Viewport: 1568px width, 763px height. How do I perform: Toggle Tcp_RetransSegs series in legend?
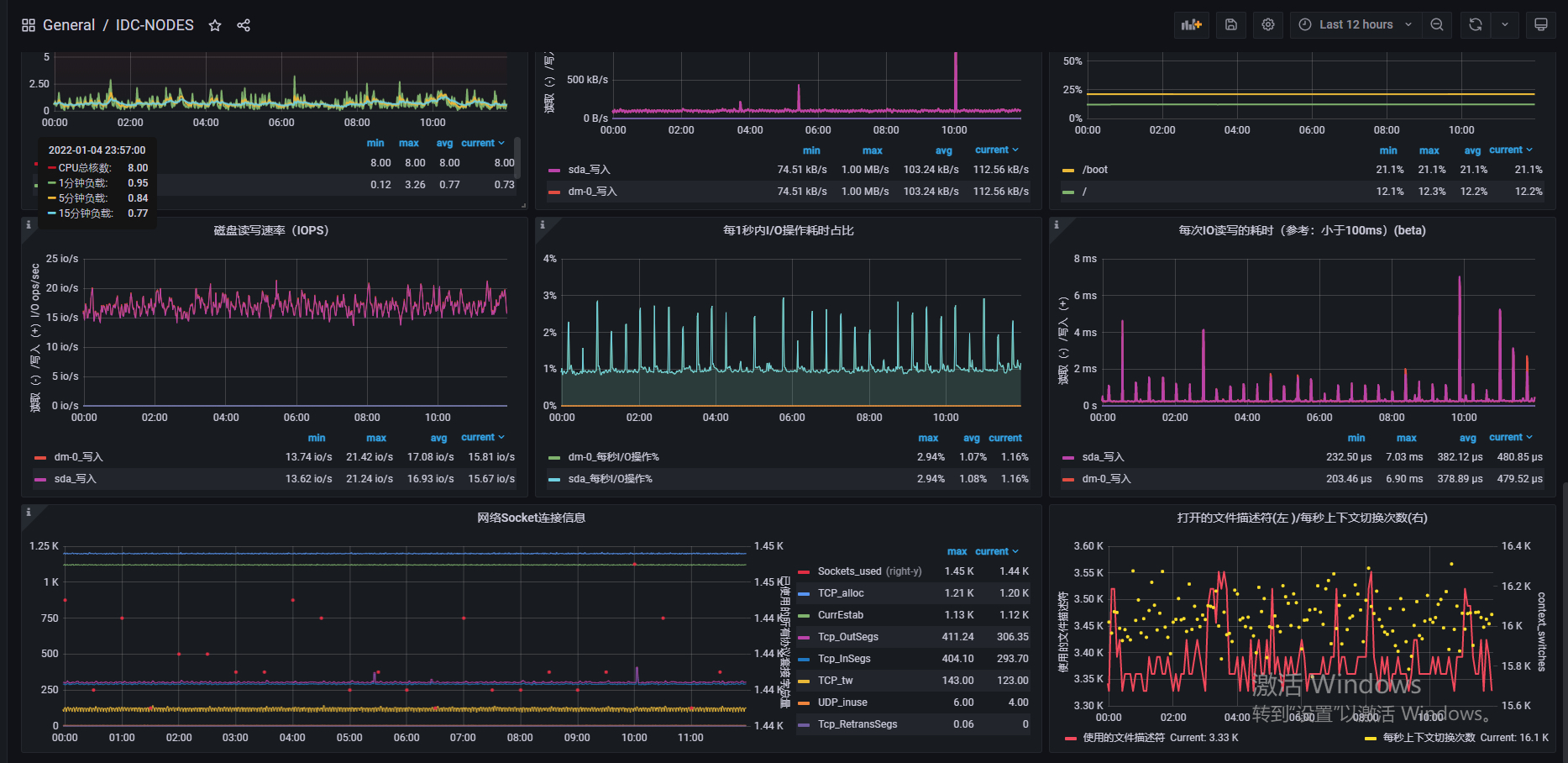(857, 724)
